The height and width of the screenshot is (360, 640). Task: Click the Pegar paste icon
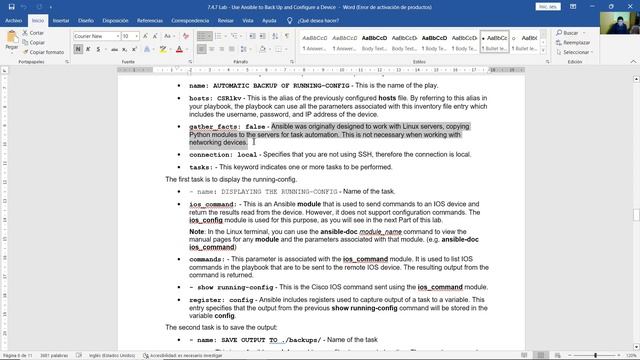12,37
